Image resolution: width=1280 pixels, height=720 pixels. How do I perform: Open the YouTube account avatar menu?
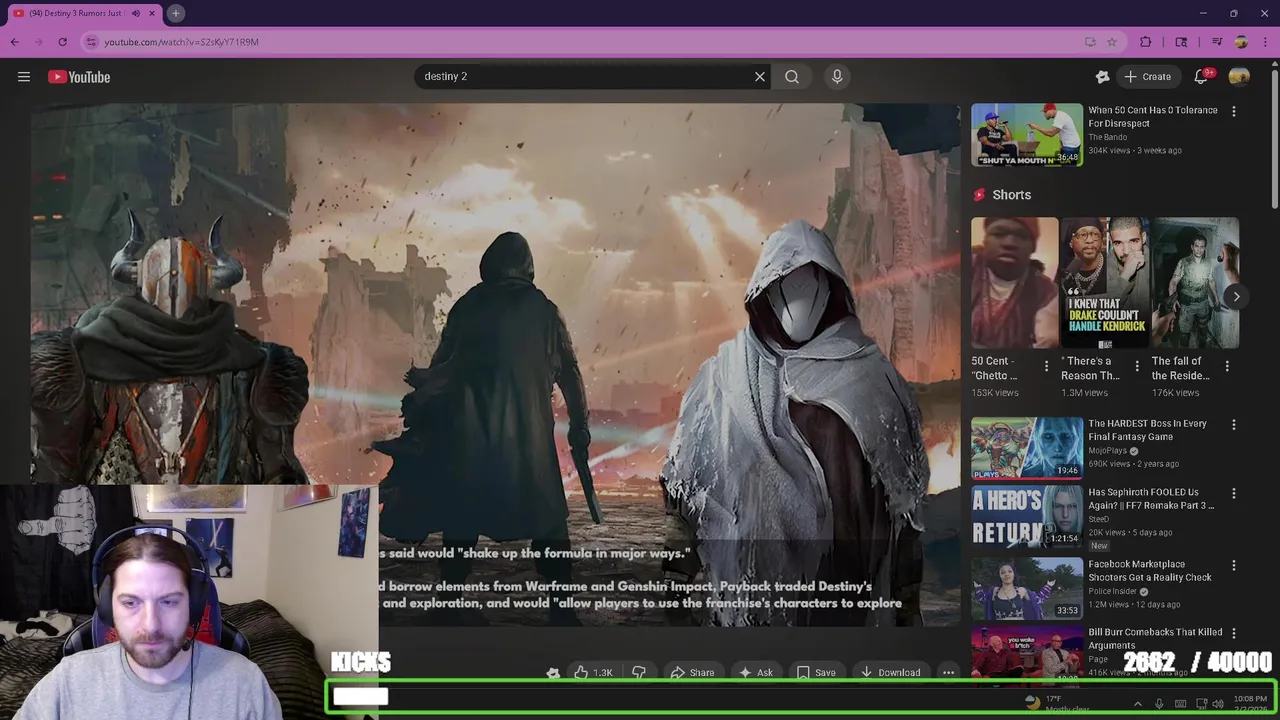pos(1239,76)
